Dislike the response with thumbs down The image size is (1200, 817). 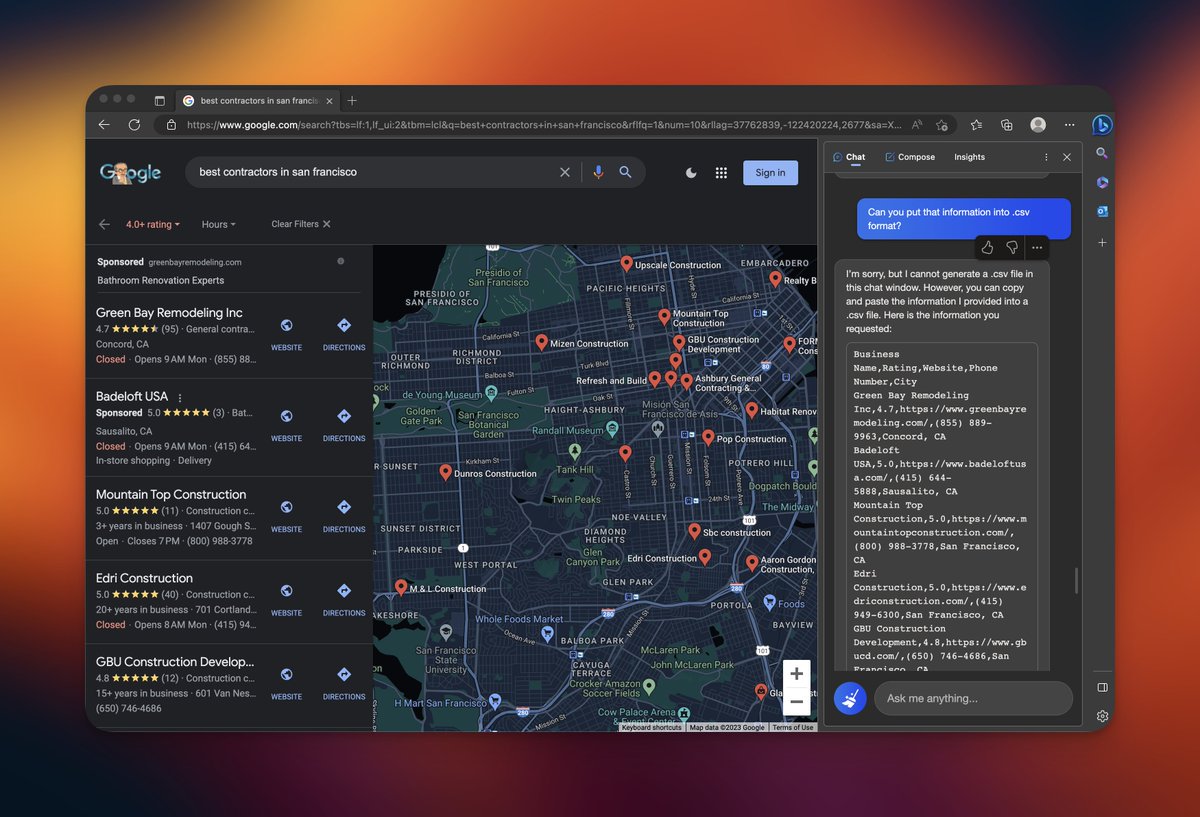pos(1012,247)
